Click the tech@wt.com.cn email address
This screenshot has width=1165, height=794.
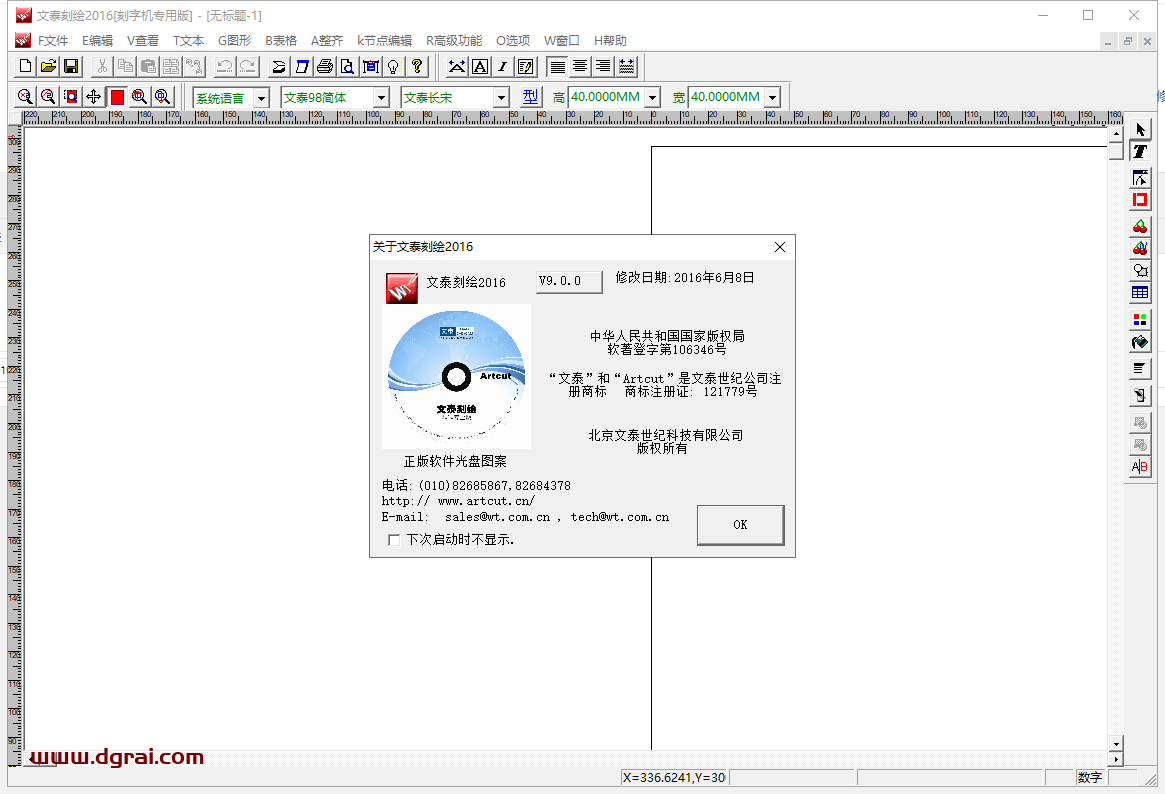(x=620, y=518)
